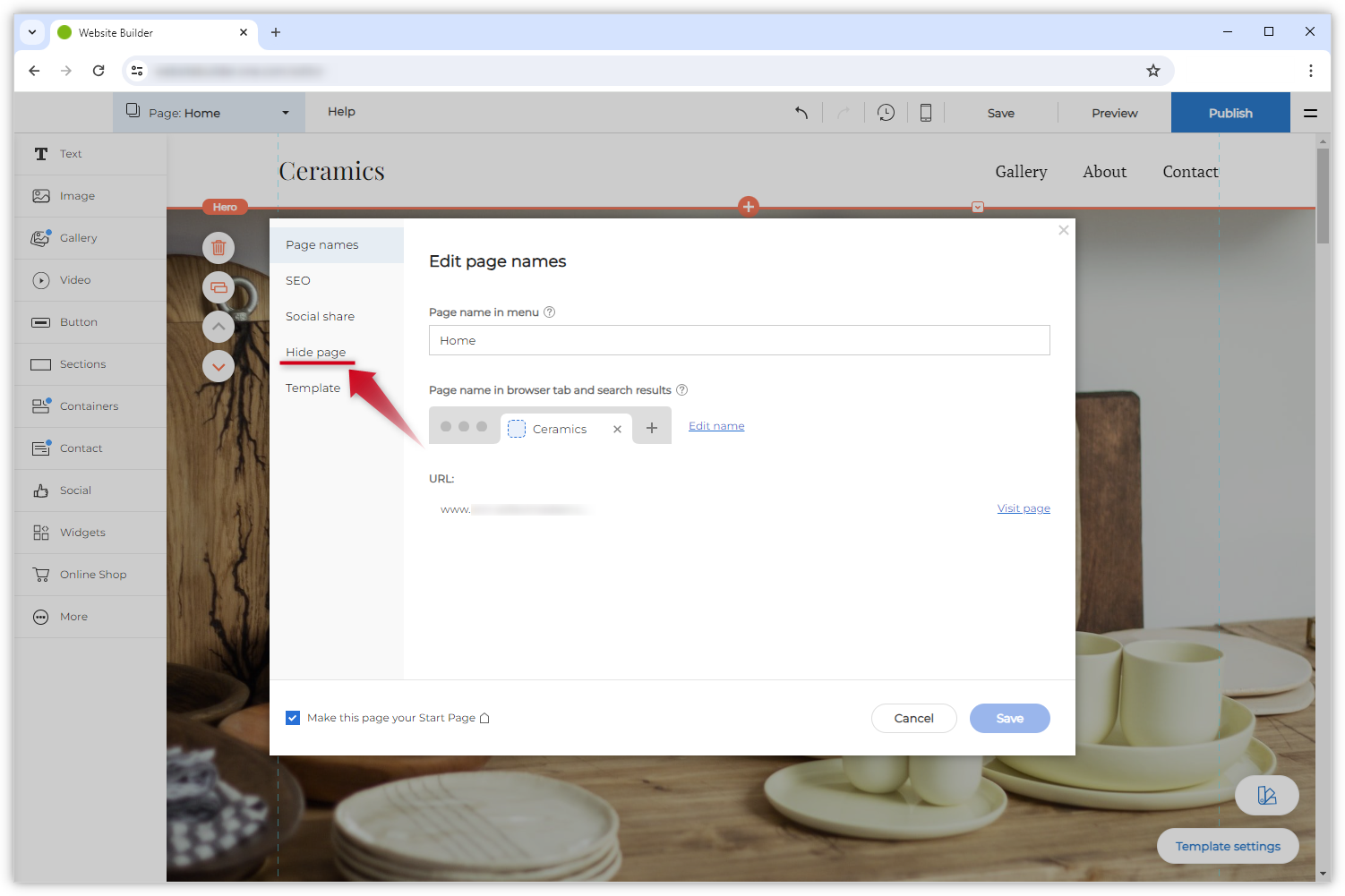Open the version history clock icon
The image size is (1345, 896).
(886, 113)
